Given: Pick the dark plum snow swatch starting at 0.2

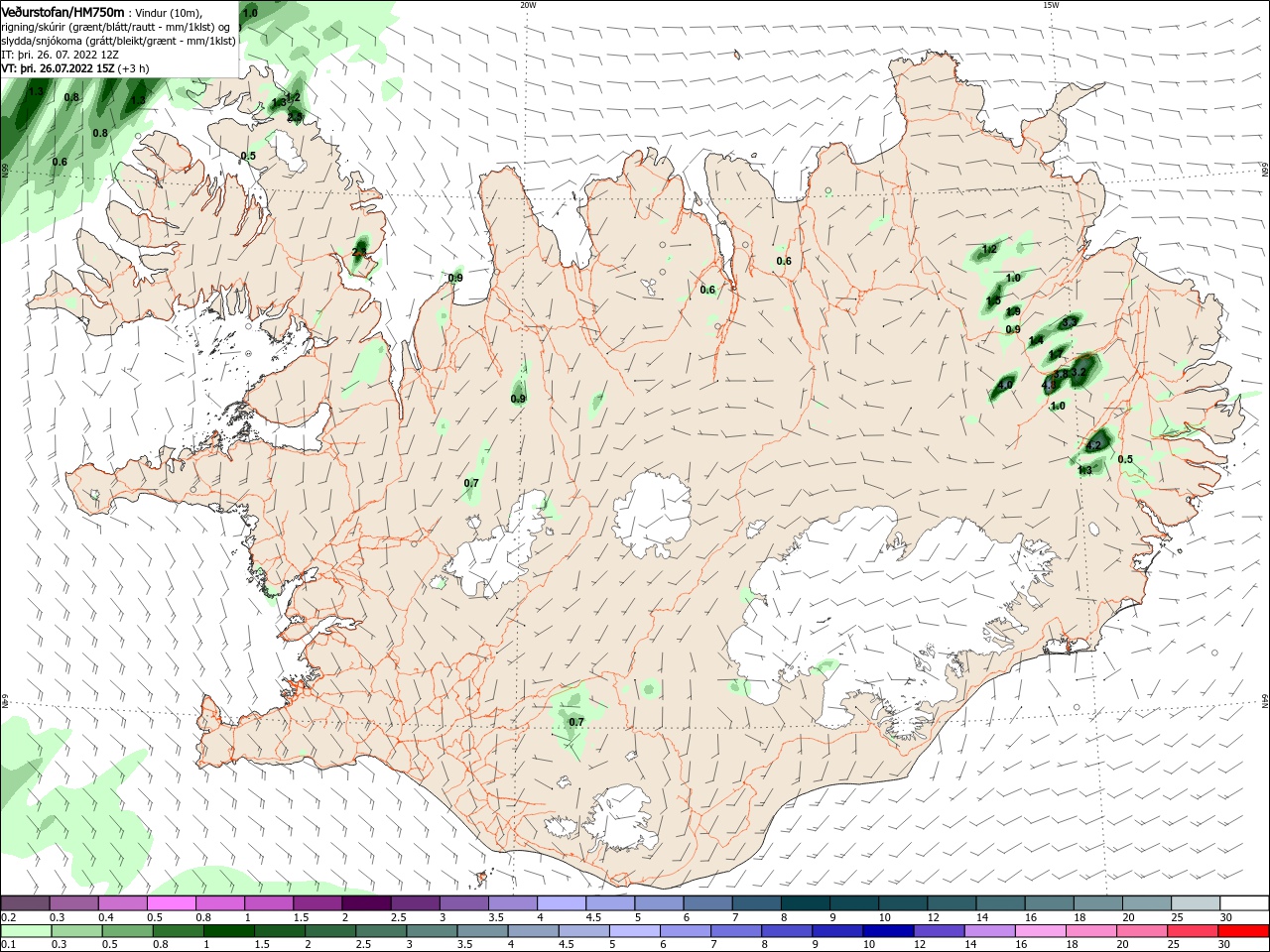Looking at the screenshot, I should [x=25, y=902].
